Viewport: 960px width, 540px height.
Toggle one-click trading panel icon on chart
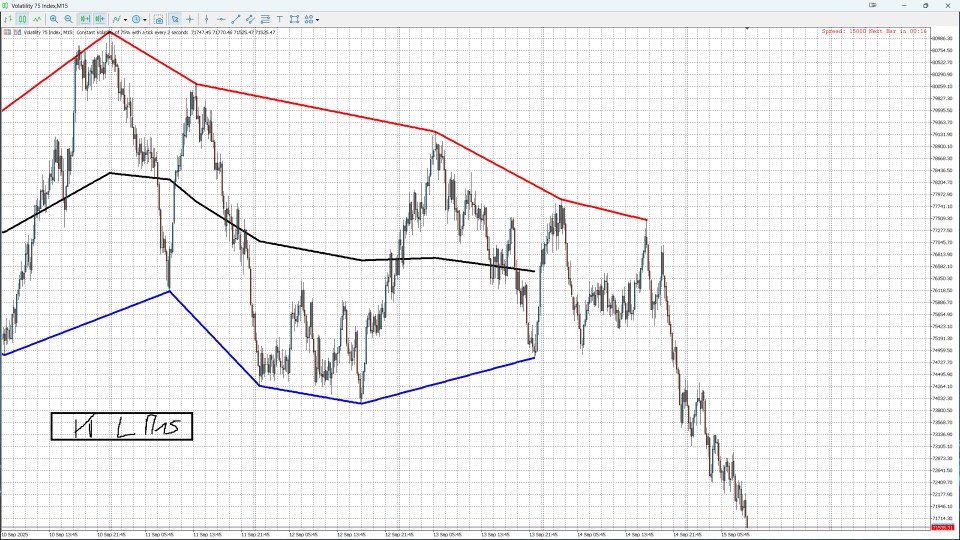[x=7, y=32]
